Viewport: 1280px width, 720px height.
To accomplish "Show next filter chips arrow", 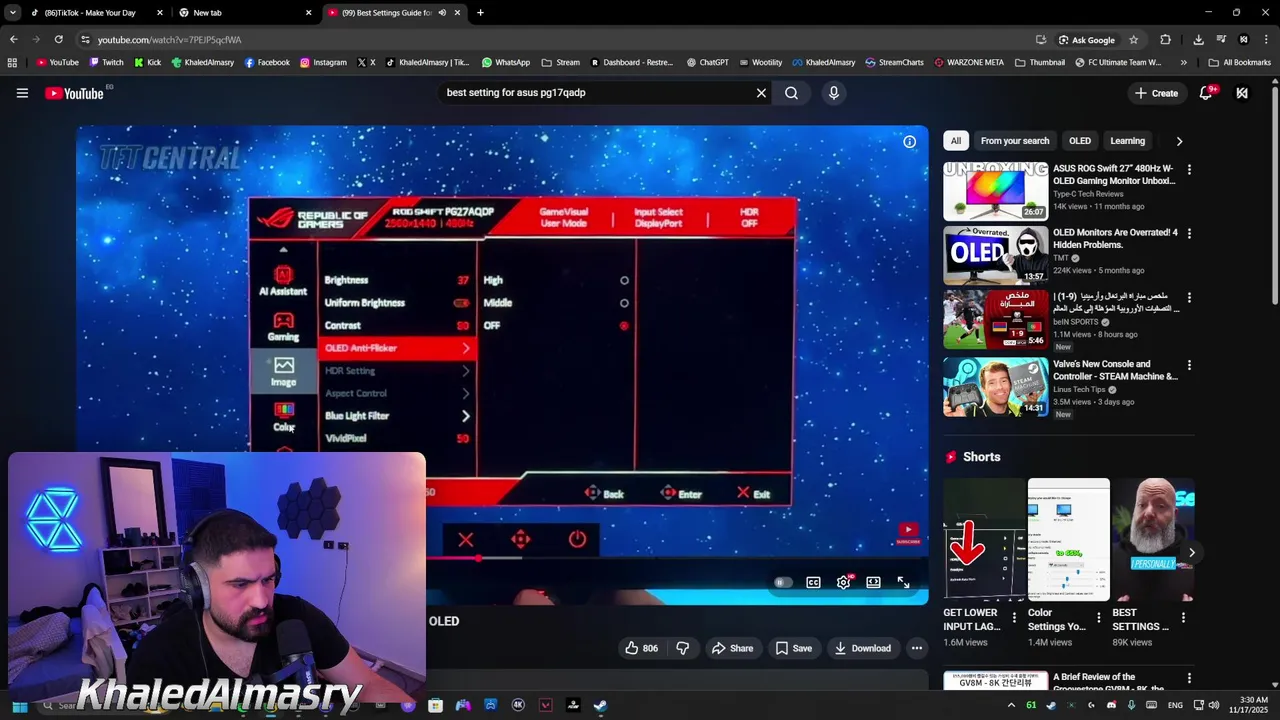I will [1179, 141].
